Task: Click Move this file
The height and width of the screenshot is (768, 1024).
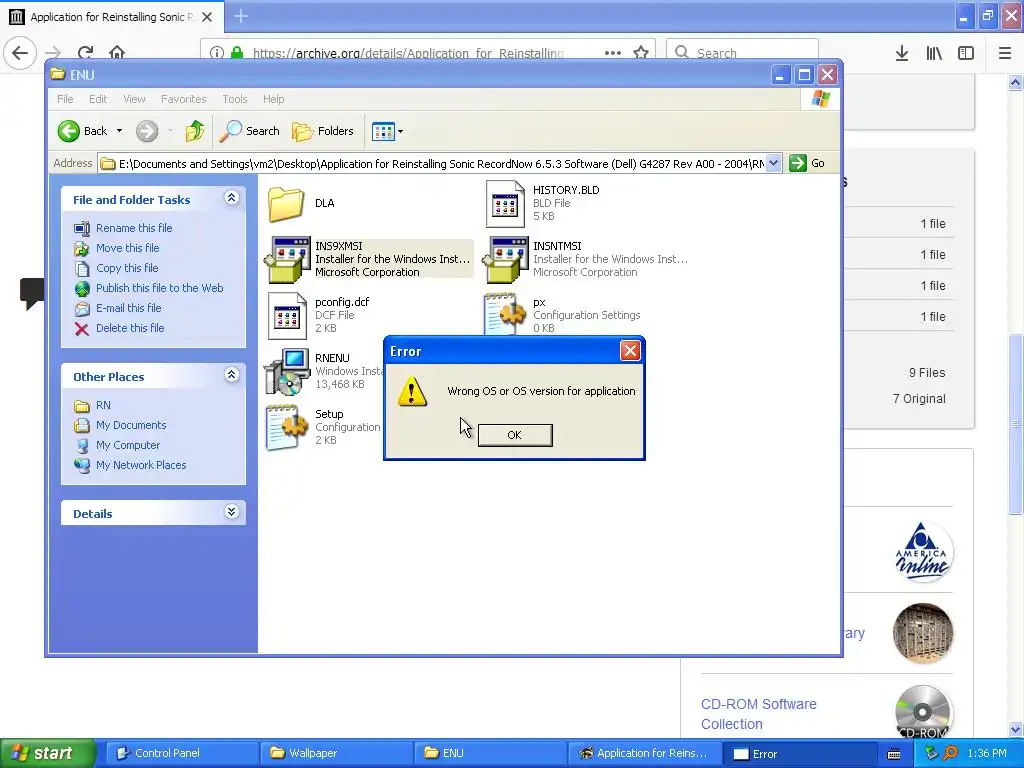Action: pyautogui.click(x=117, y=248)
